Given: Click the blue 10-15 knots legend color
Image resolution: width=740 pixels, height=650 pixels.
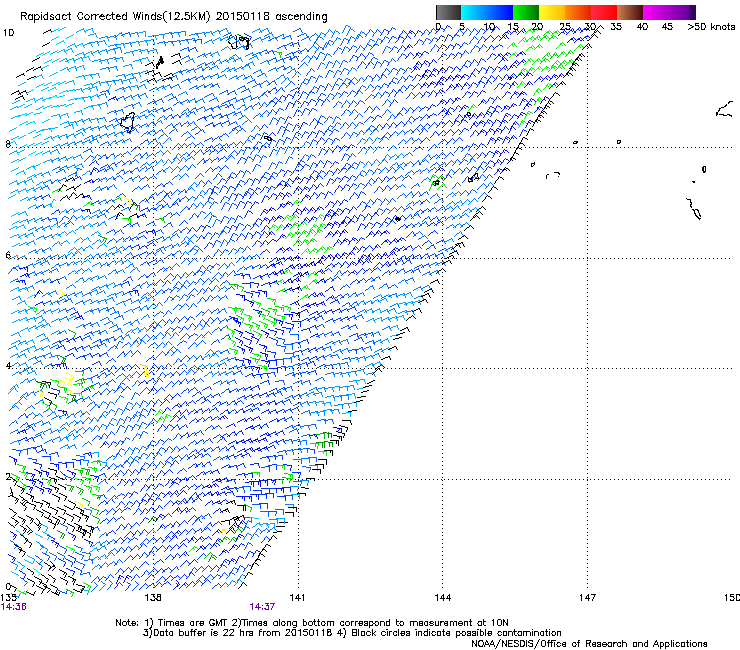Looking at the screenshot, I should 500,12.
